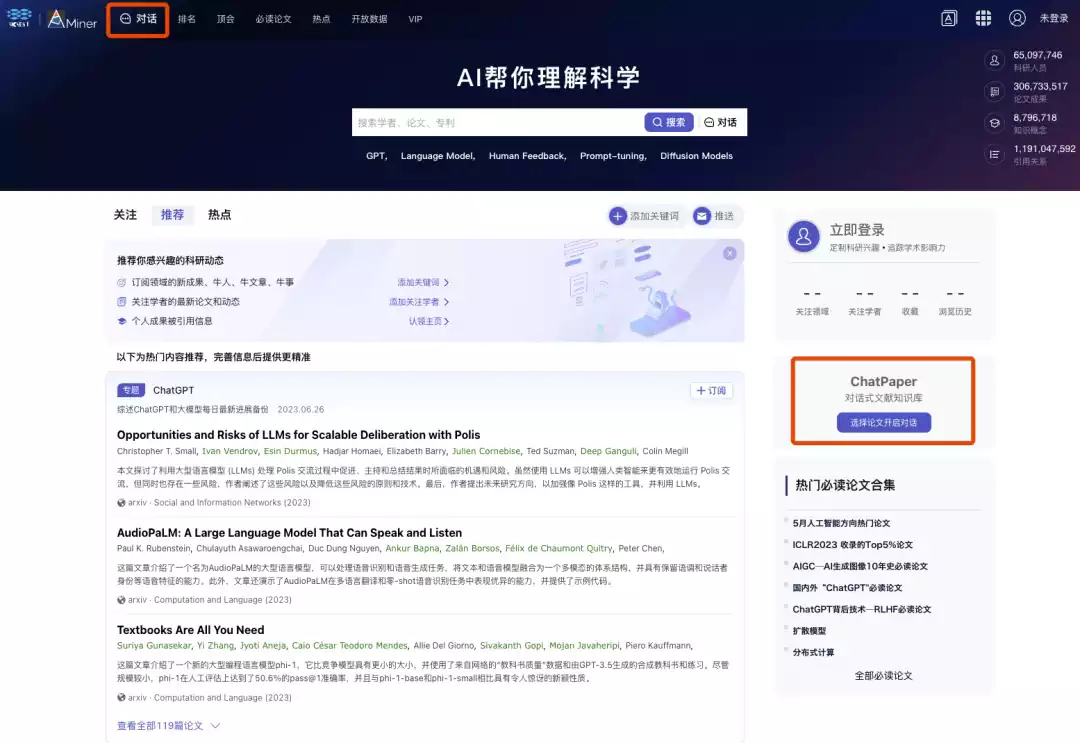The height and width of the screenshot is (743, 1080).
Task: Open author Suriya Gunasekar profile
Action: click(x=154, y=646)
